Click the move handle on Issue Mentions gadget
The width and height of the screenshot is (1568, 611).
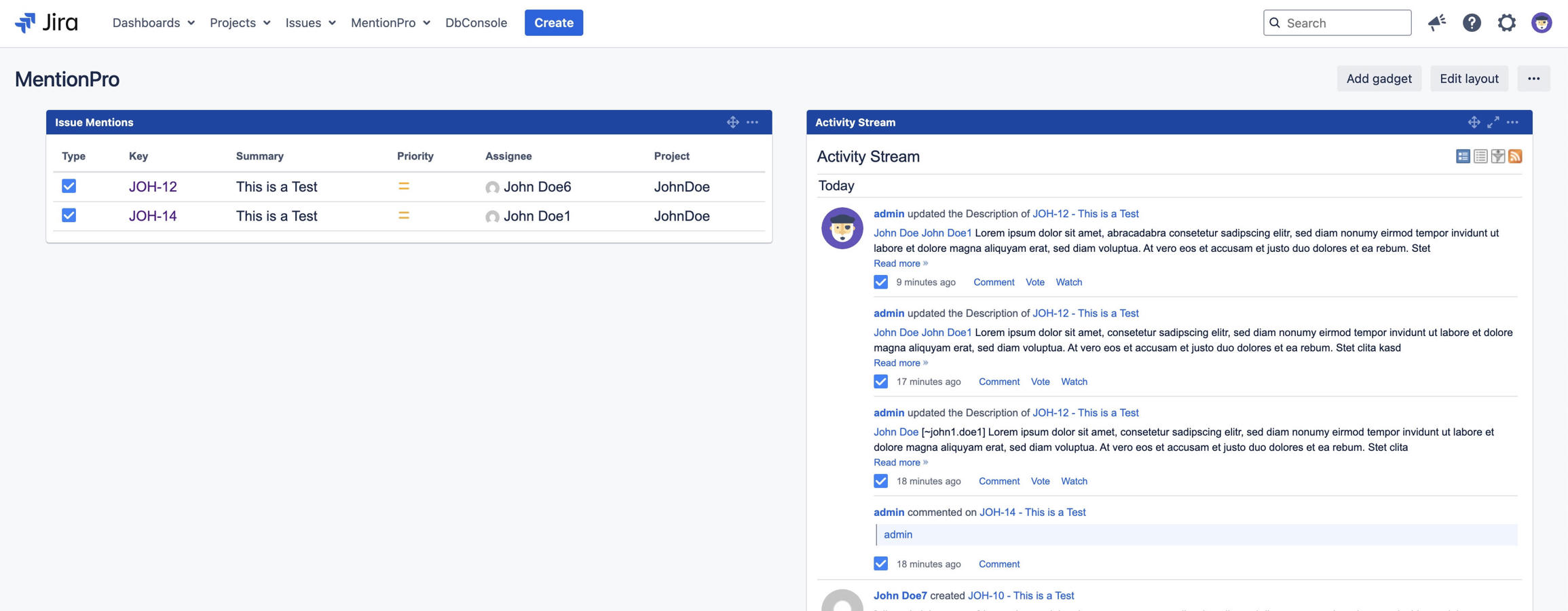tap(732, 122)
